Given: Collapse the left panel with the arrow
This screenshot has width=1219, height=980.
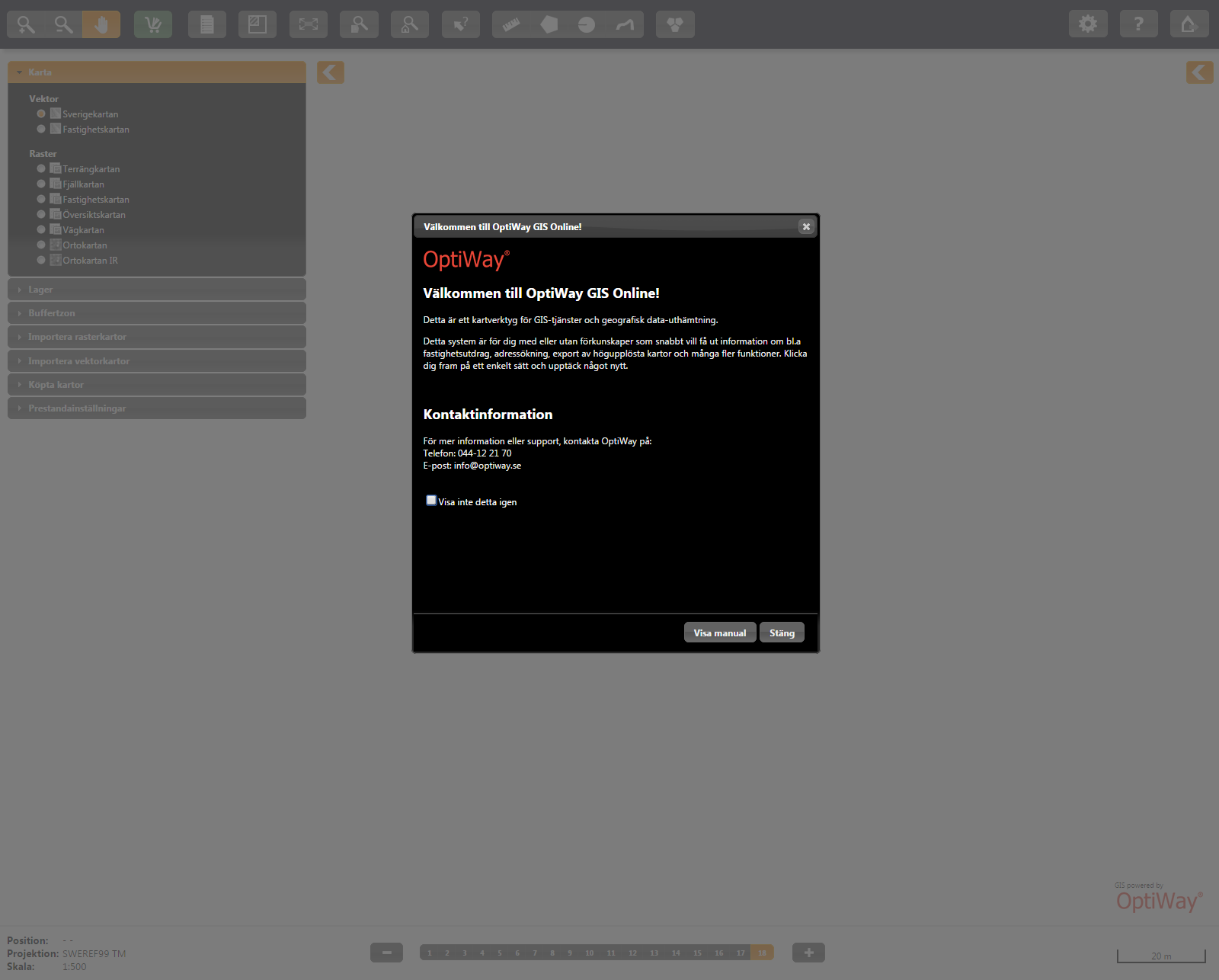Looking at the screenshot, I should click(331, 72).
